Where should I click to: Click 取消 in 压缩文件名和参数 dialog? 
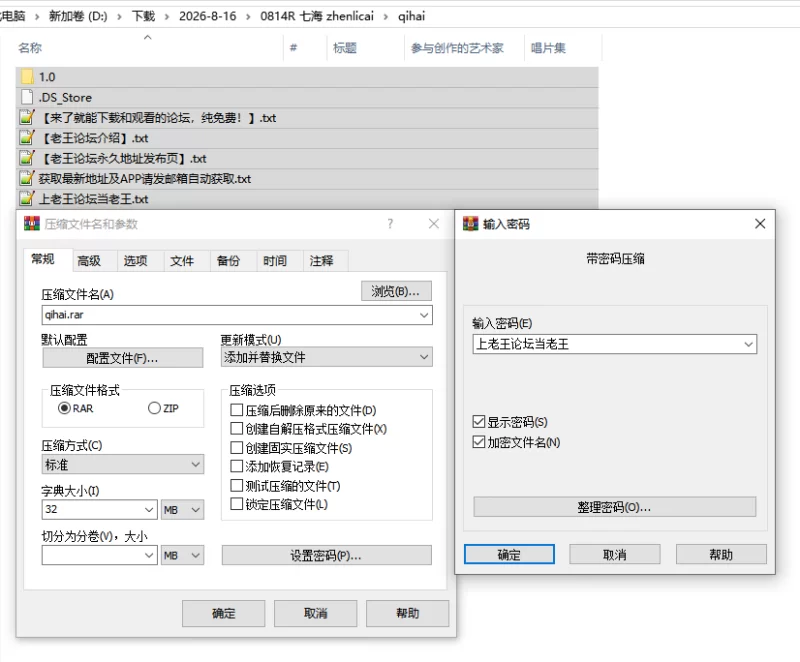(x=315, y=613)
